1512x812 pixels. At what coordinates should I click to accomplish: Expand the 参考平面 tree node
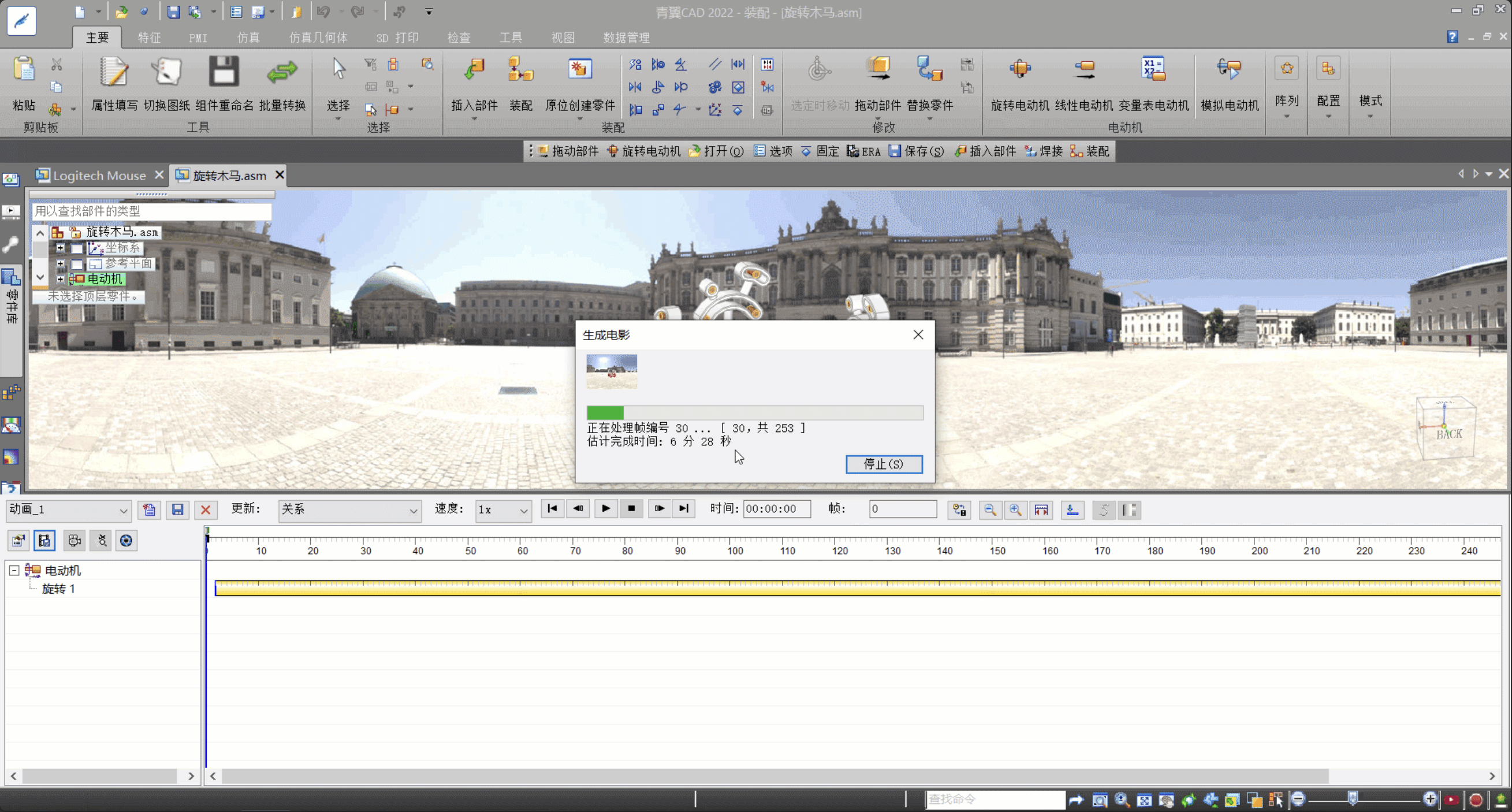[61, 264]
